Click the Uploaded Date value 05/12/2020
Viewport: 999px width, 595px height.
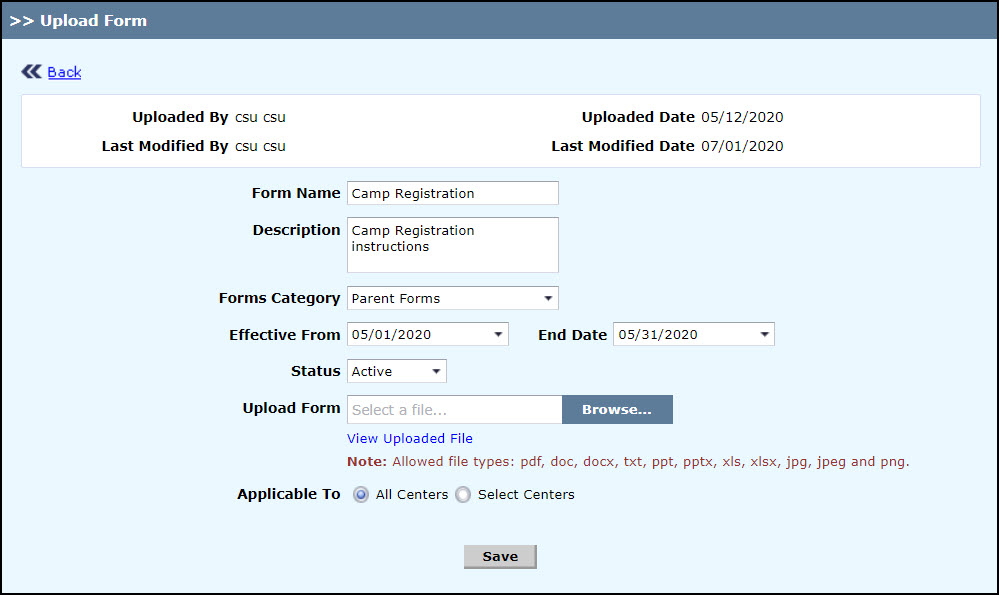click(x=742, y=117)
